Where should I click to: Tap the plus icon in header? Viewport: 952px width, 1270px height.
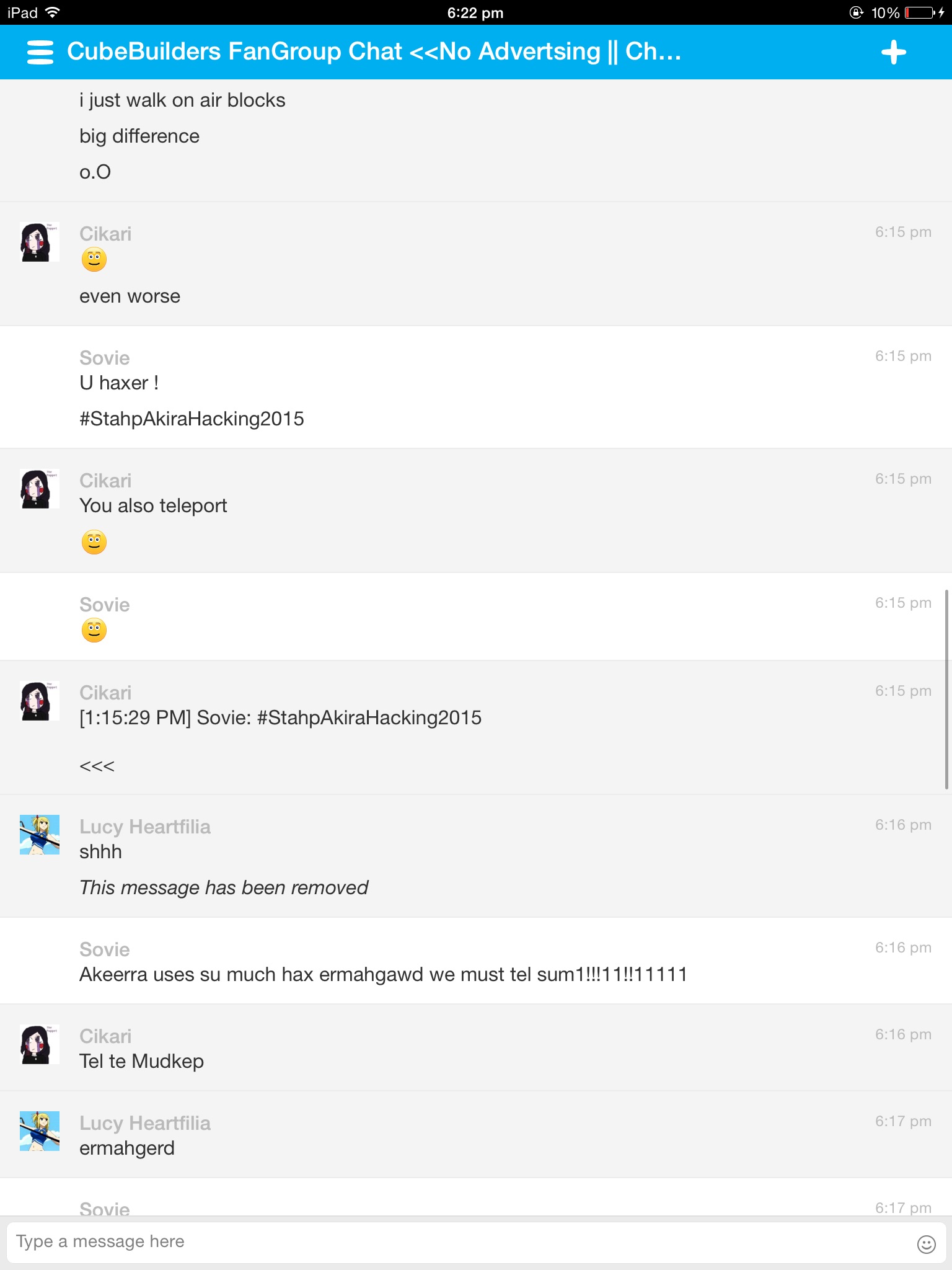pos(893,52)
